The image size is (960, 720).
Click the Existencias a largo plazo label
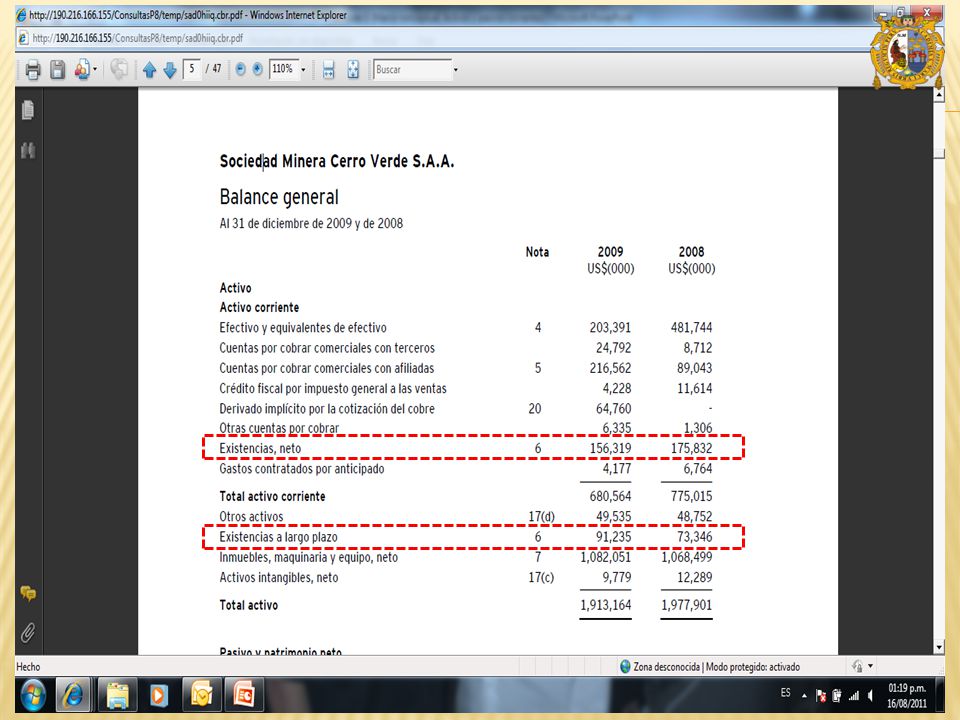(x=279, y=537)
